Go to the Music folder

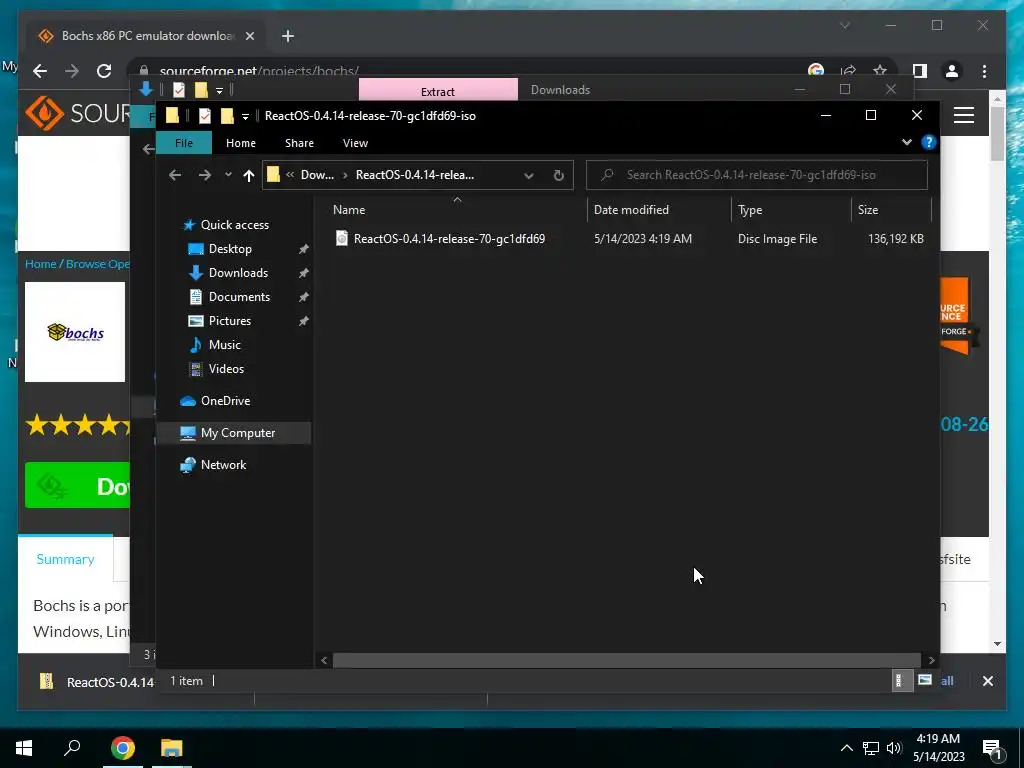224,345
